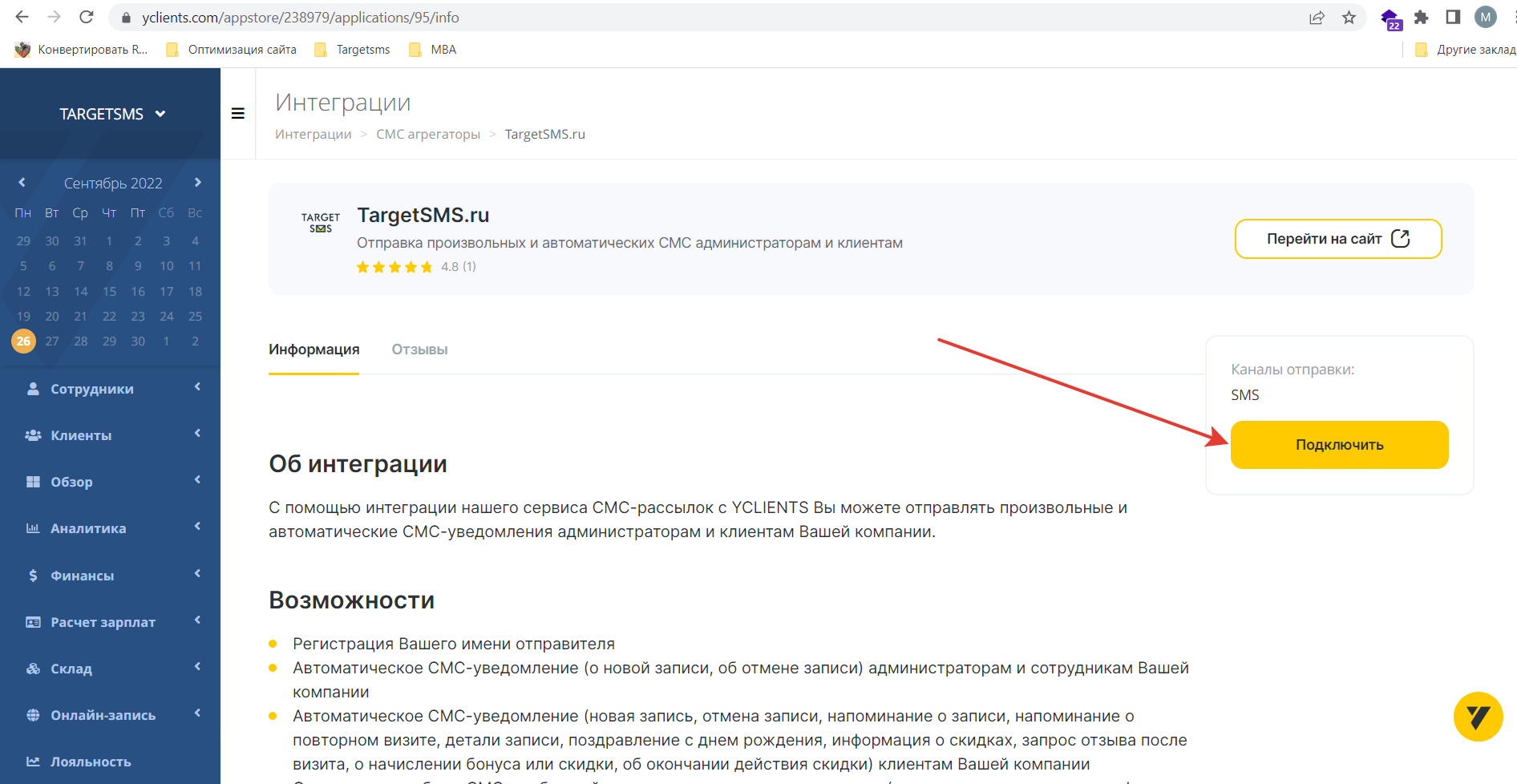This screenshot has width=1517, height=784.
Task: Click Перейти на сайт button
Action: 1338,239
